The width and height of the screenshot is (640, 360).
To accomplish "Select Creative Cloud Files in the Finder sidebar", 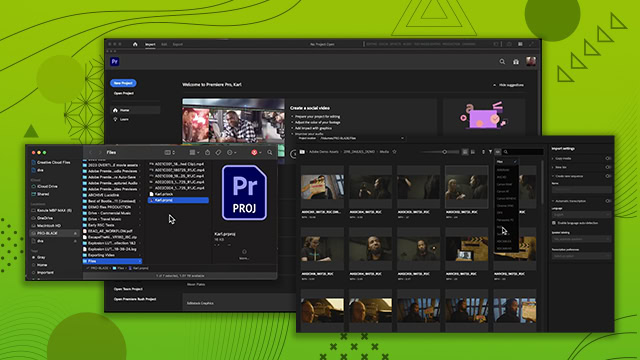I will 51,162.
